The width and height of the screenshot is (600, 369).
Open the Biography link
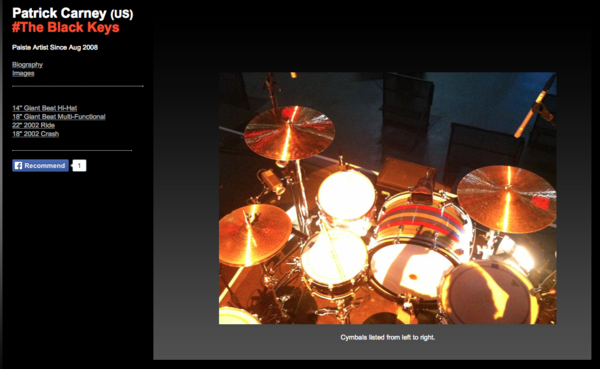[27, 64]
